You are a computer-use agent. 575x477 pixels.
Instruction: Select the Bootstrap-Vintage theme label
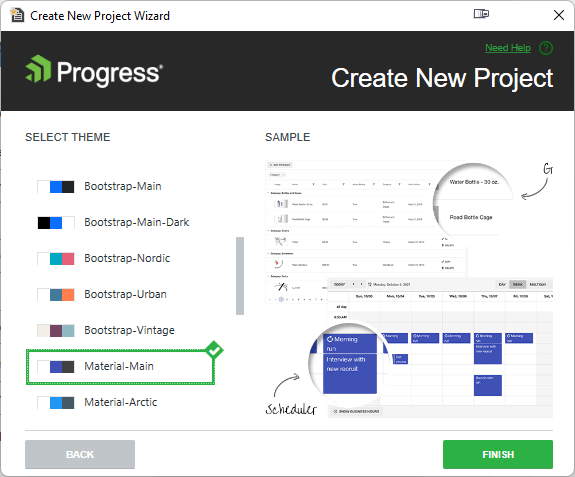pyautogui.click(x=129, y=330)
